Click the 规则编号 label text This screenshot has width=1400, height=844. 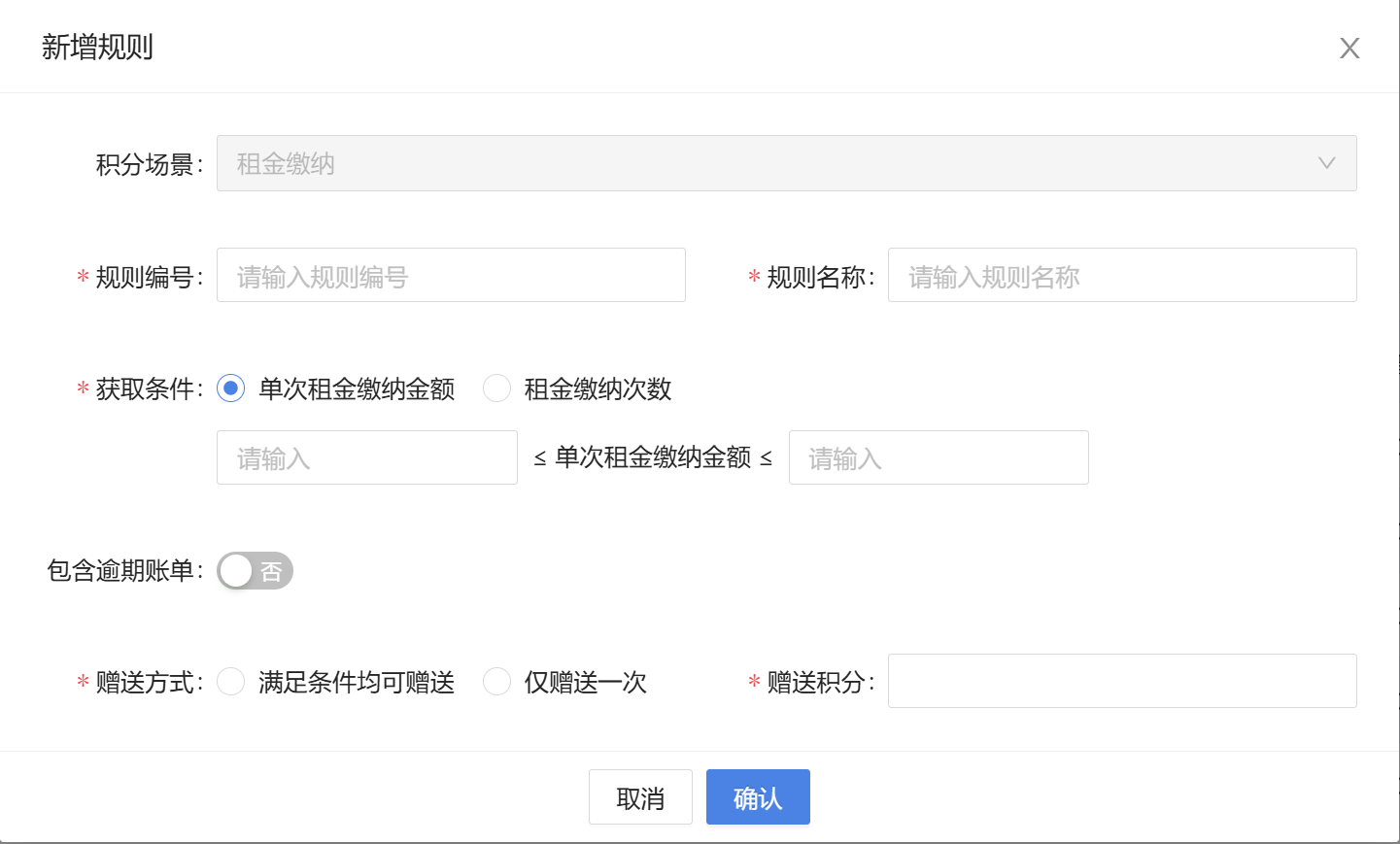pos(148,278)
